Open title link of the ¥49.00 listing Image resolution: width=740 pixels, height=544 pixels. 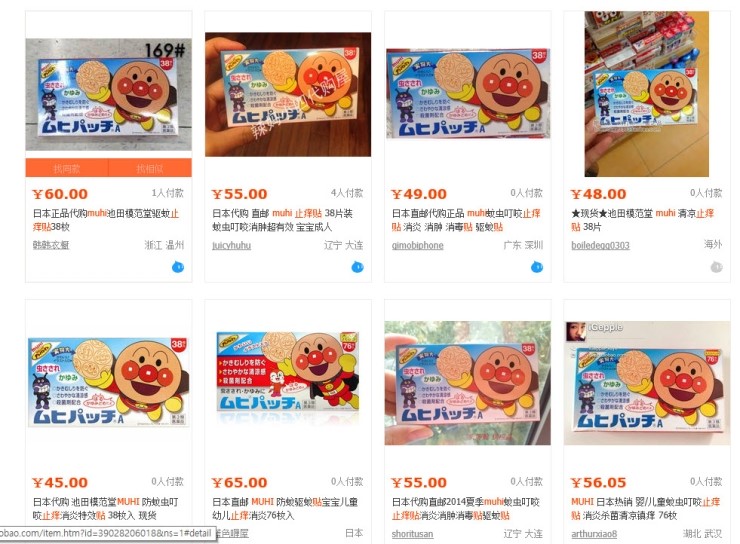[x=466, y=220]
